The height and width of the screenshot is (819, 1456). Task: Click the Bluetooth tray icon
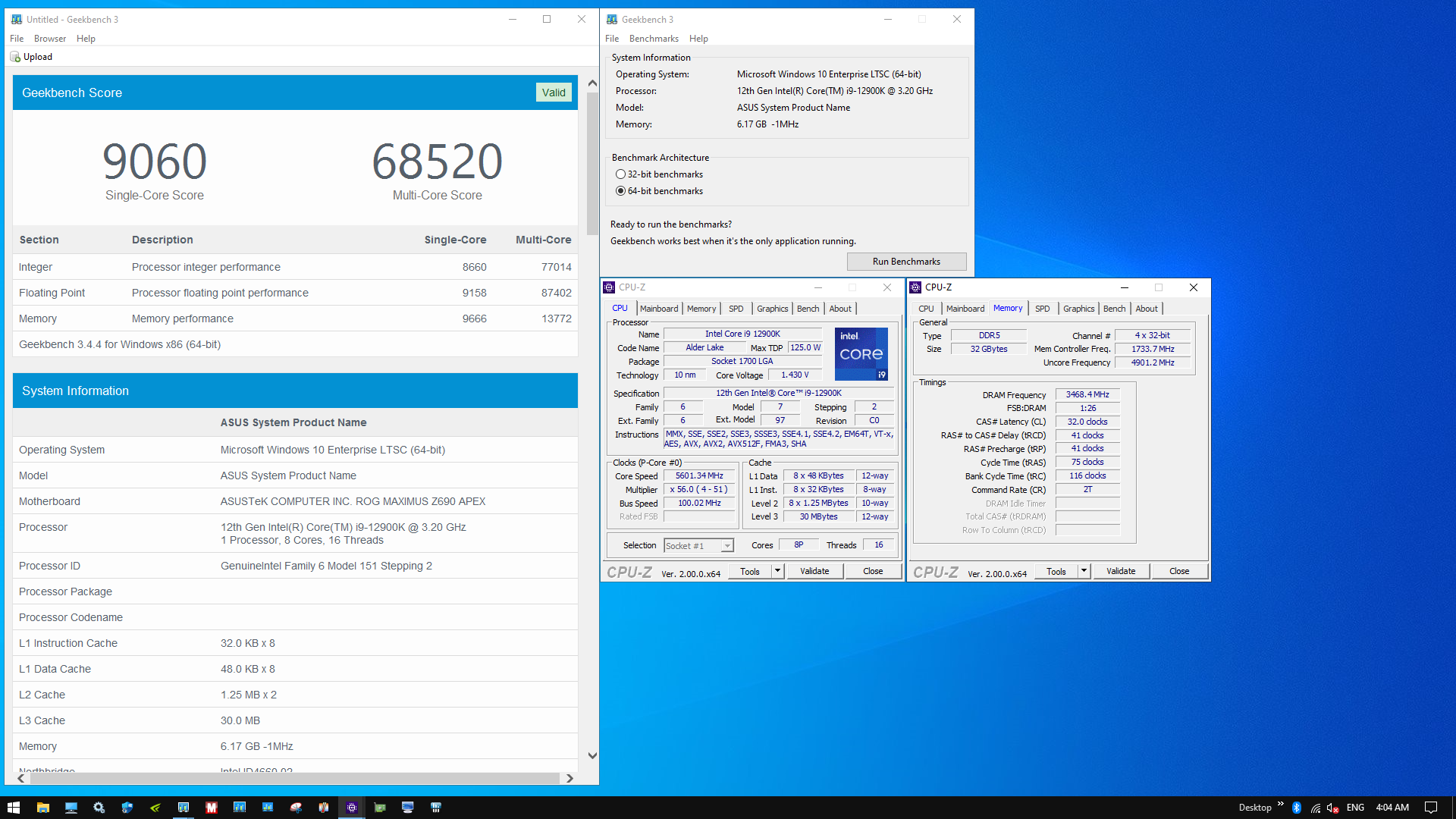pos(1297,808)
